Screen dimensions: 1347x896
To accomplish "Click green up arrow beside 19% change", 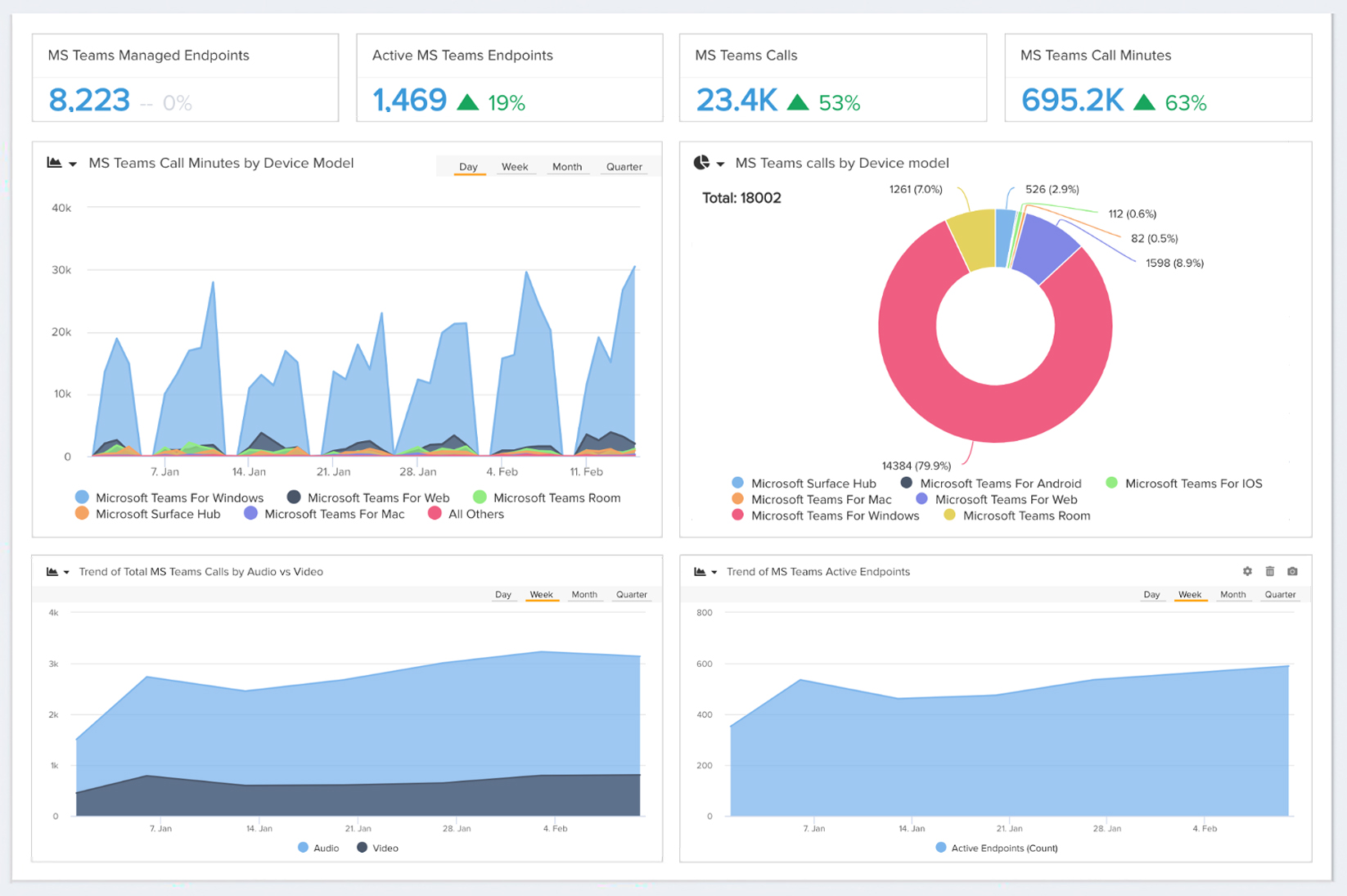I will point(467,102).
